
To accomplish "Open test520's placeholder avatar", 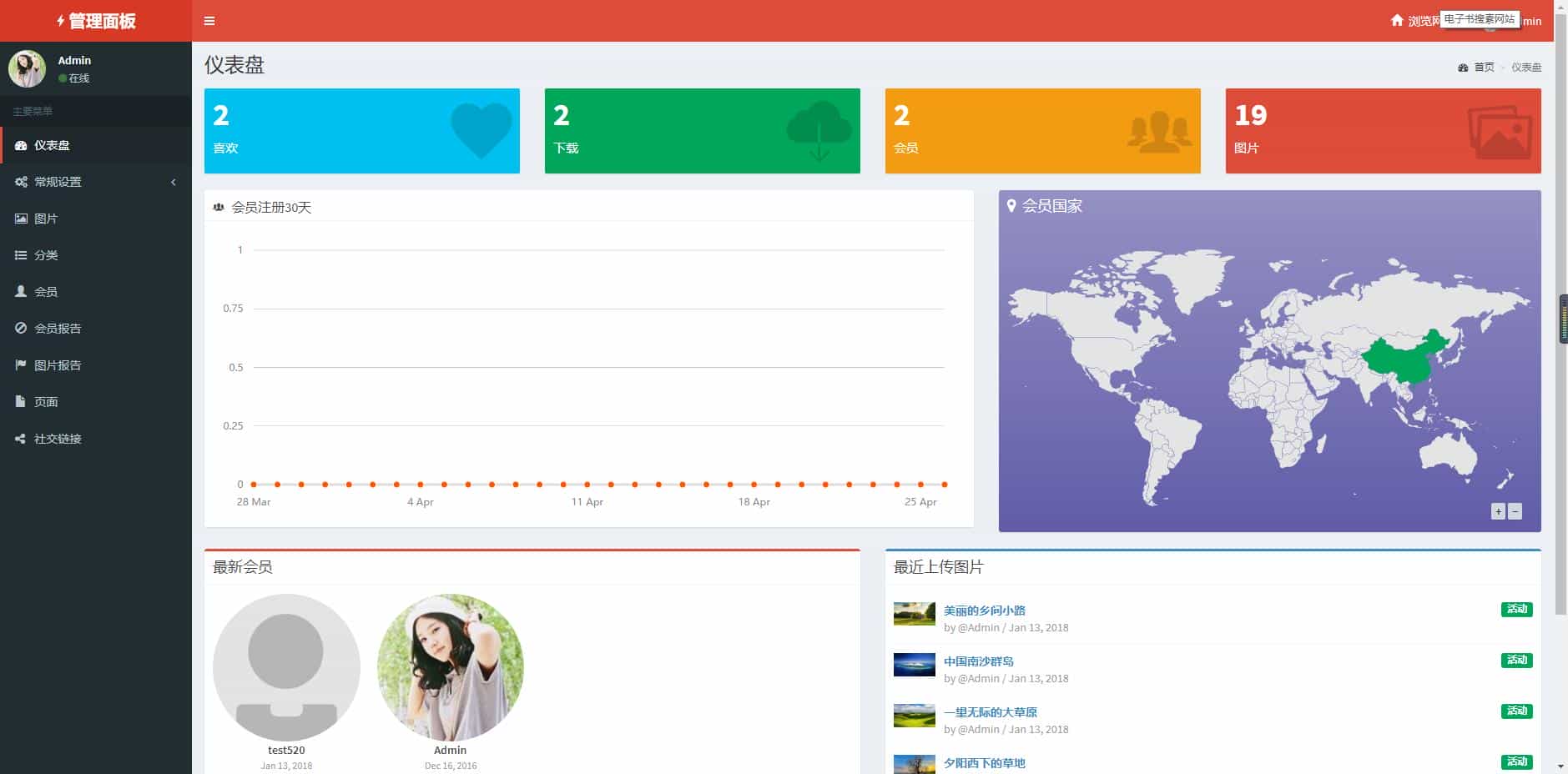I will click(286, 667).
